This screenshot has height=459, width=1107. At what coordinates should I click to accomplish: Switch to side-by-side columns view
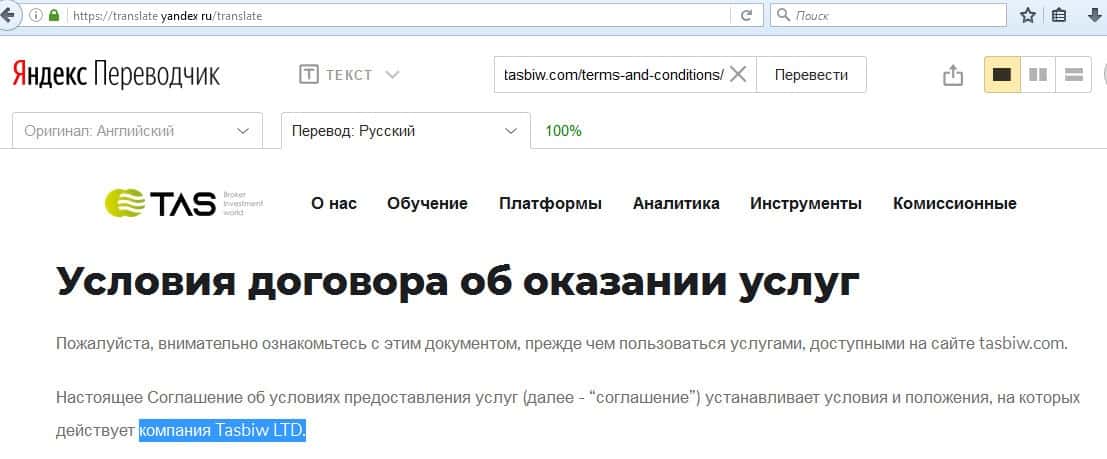1038,75
